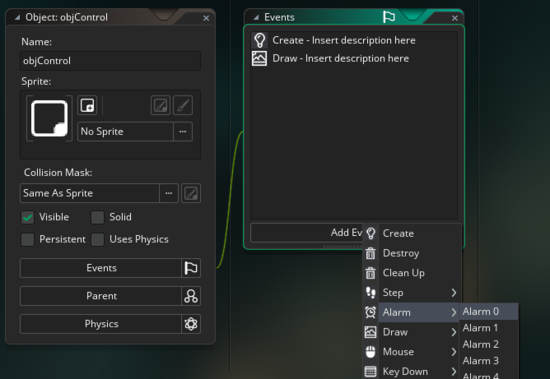Screen dimensions: 550x379
Task: Click the edit sprite icon button
Action: click(160, 105)
